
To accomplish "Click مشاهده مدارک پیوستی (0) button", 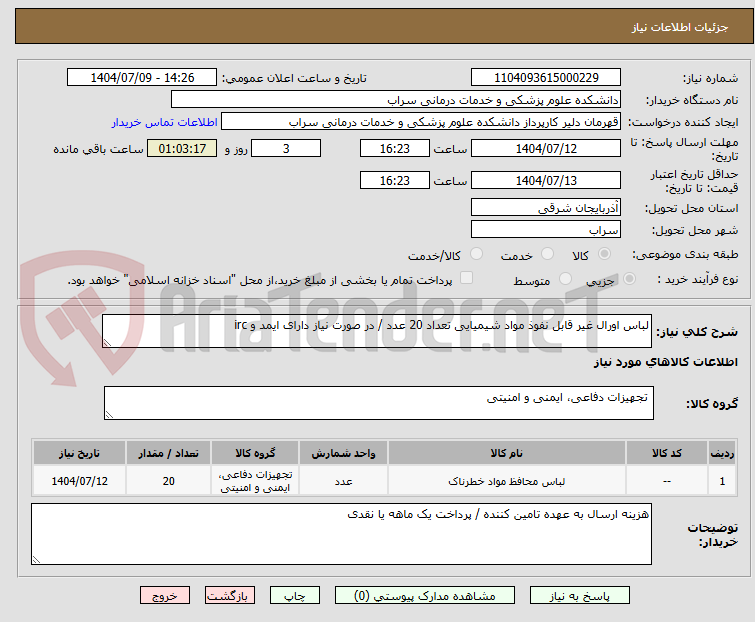I will click(x=425, y=596).
